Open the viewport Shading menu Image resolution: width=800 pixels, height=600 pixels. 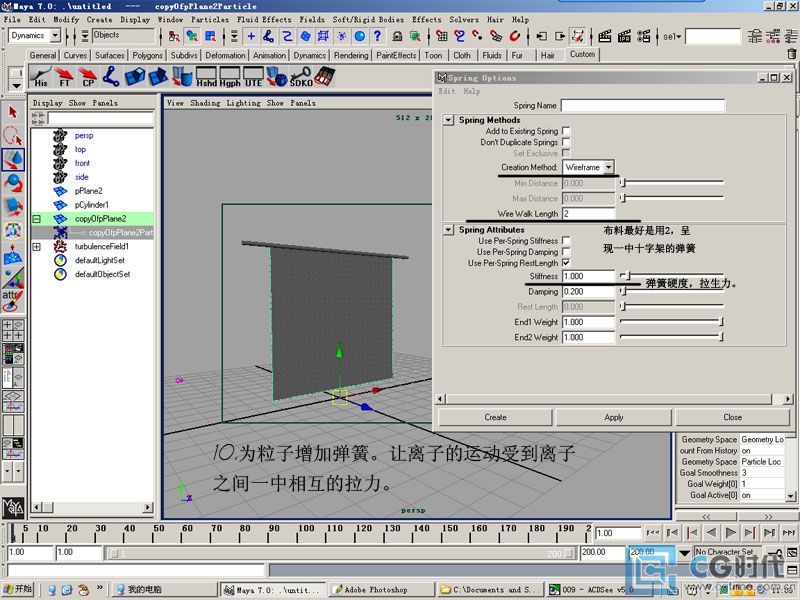pyautogui.click(x=205, y=103)
